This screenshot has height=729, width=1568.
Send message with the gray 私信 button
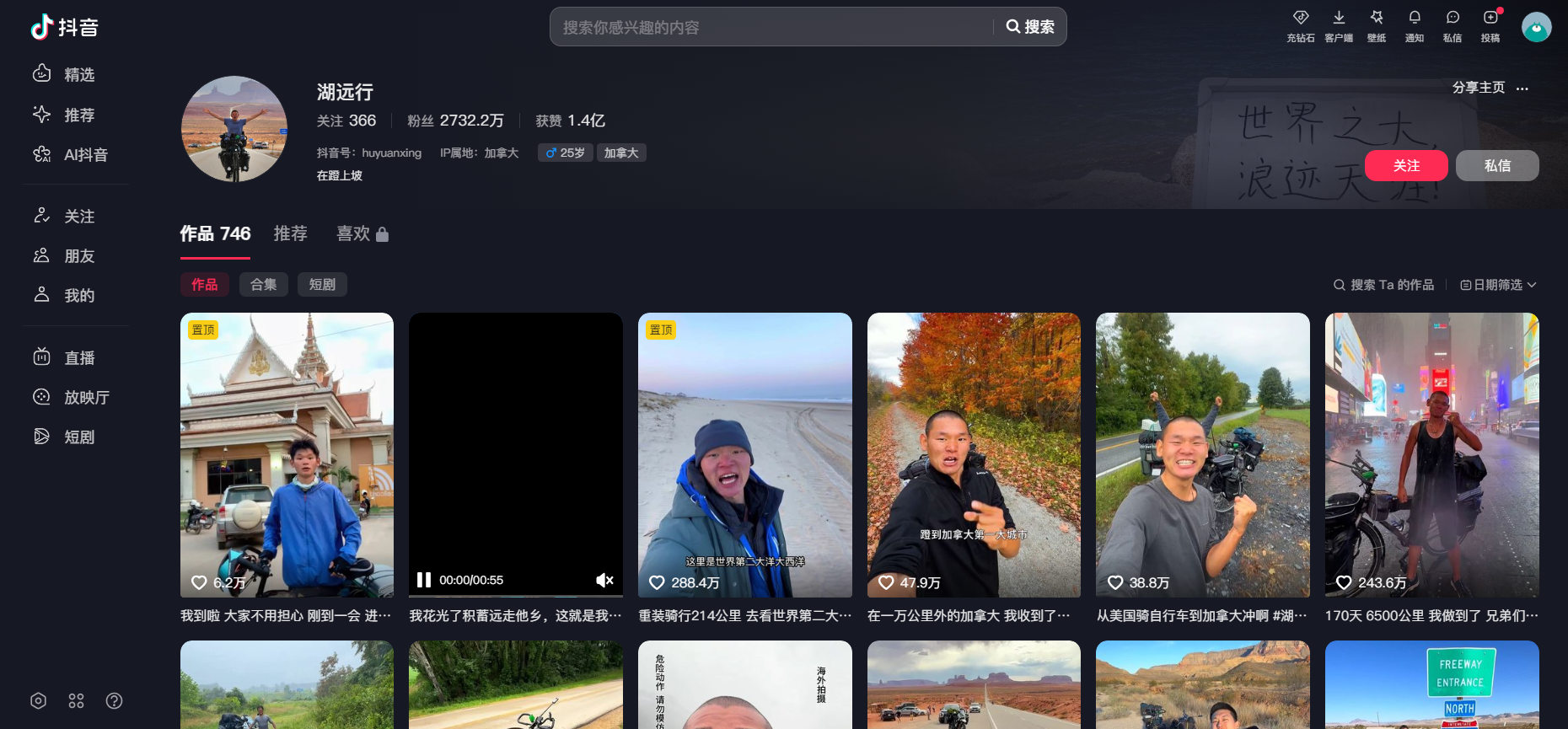[1497, 165]
